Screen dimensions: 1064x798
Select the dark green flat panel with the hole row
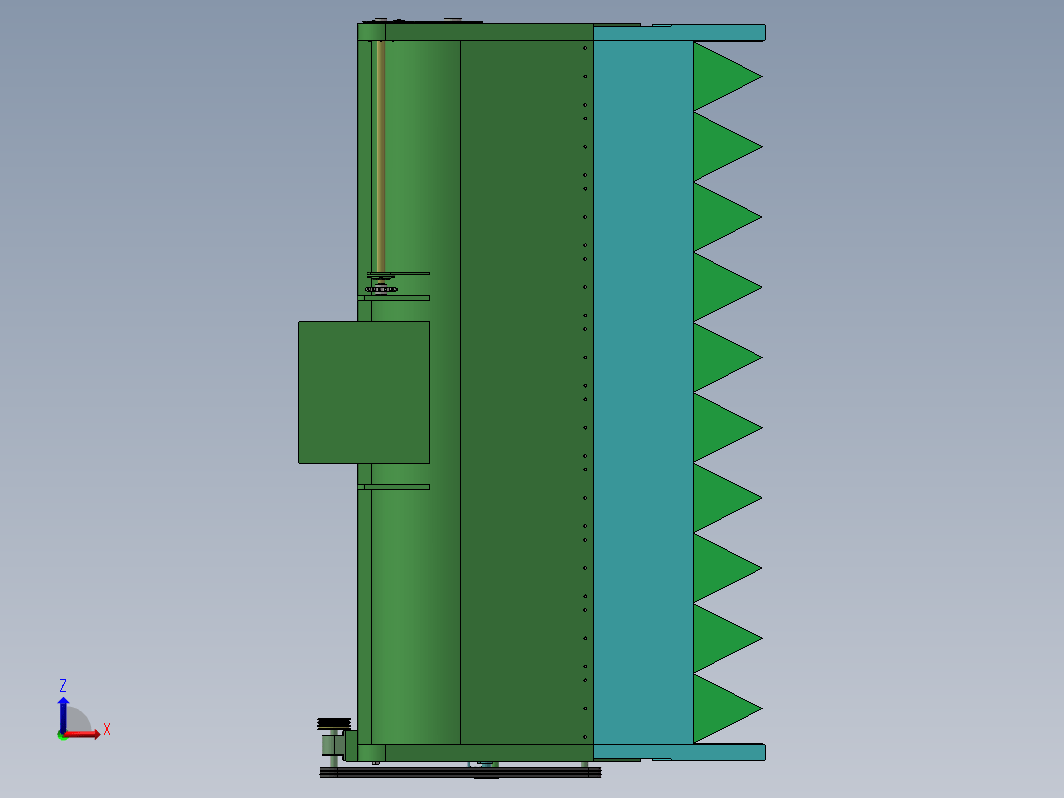pyautogui.click(x=527, y=392)
